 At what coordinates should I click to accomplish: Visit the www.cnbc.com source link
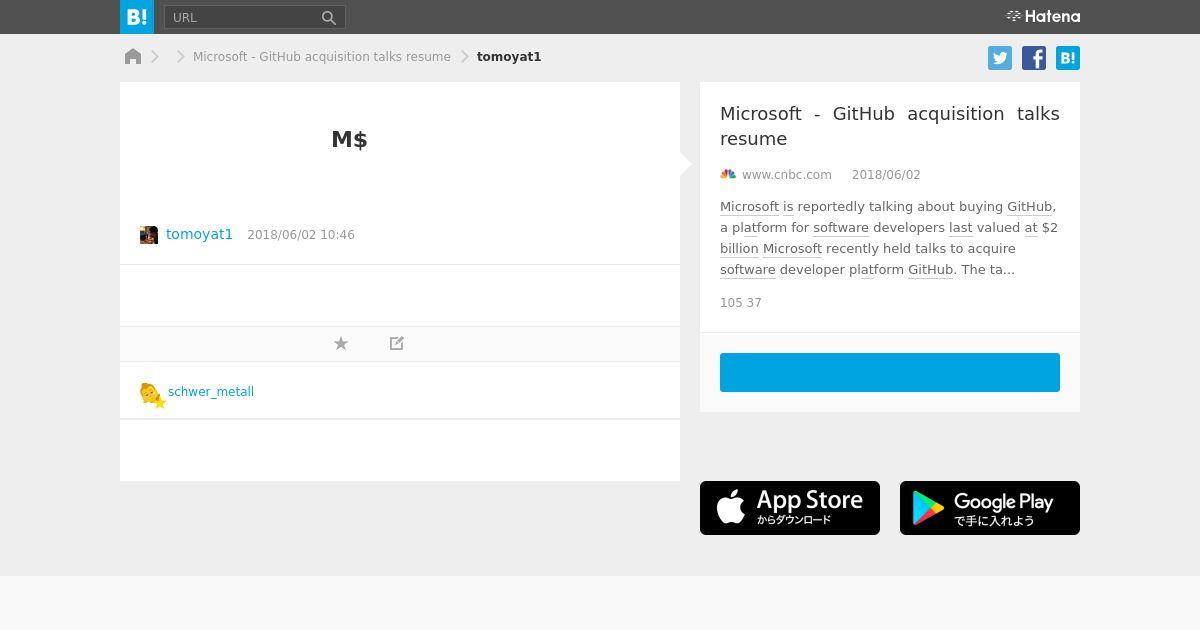pyautogui.click(x=787, y=175)
